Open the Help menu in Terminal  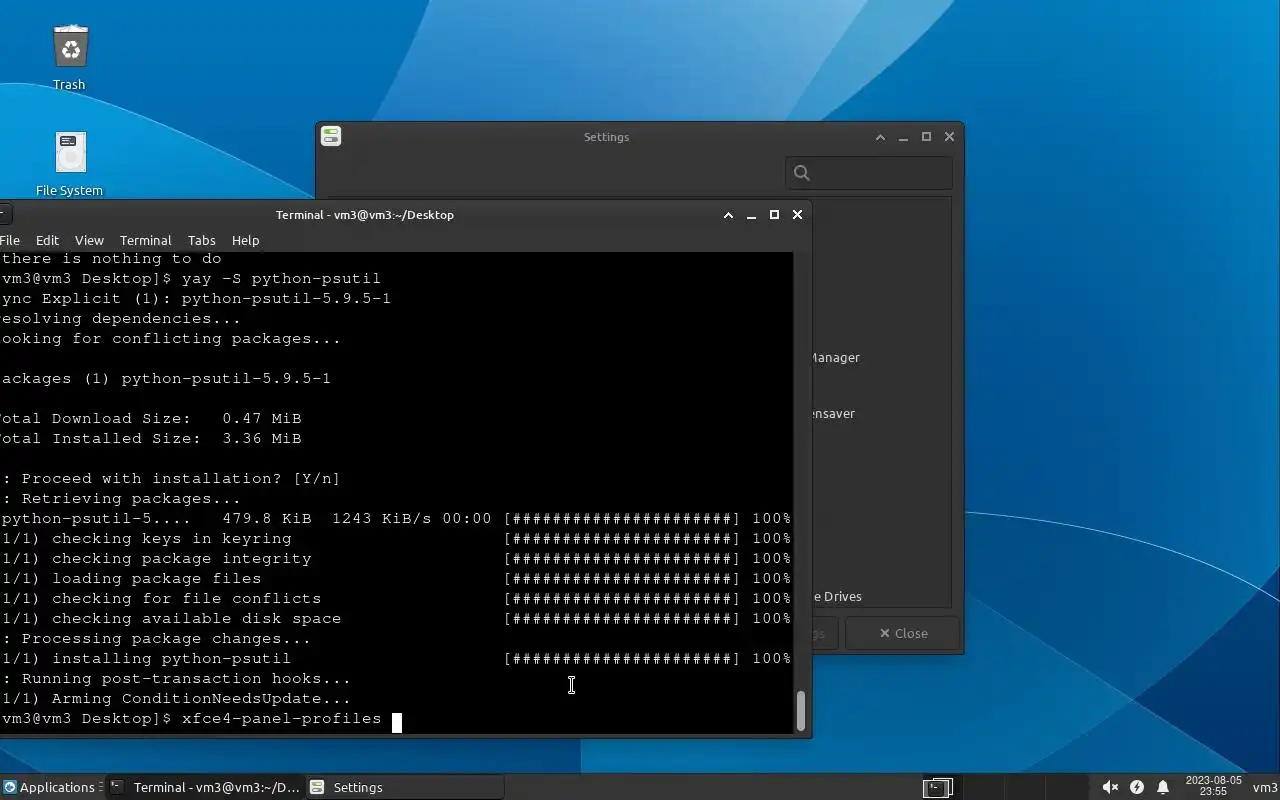[x=245, y=240]
